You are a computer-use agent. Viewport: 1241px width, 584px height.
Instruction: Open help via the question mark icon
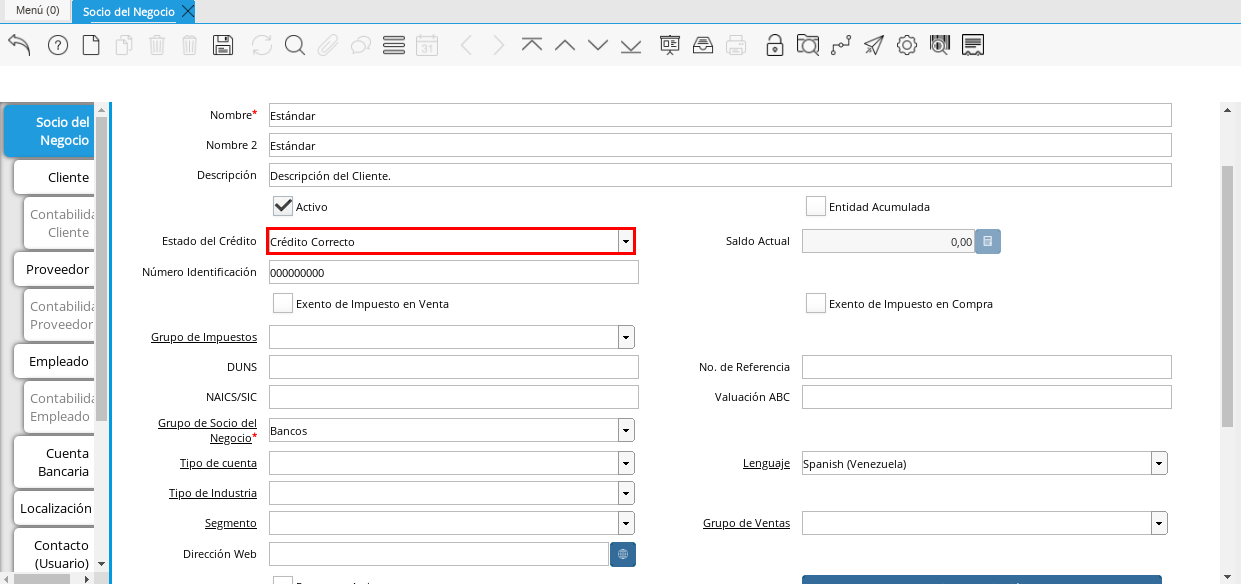pyautogui.click(x=58, y=45)
